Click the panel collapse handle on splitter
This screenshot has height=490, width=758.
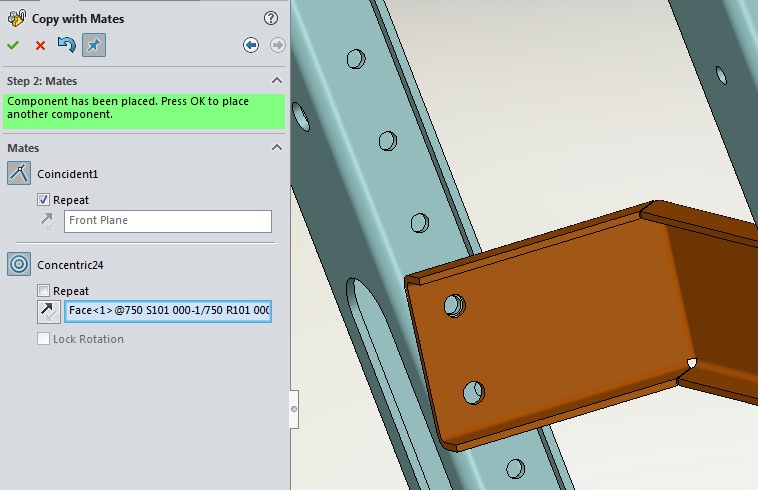[294, 409]
